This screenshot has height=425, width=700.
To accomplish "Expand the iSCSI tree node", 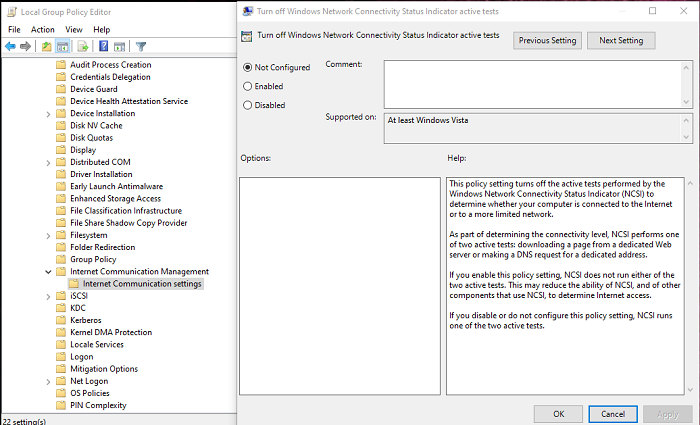I will (49, 296).
